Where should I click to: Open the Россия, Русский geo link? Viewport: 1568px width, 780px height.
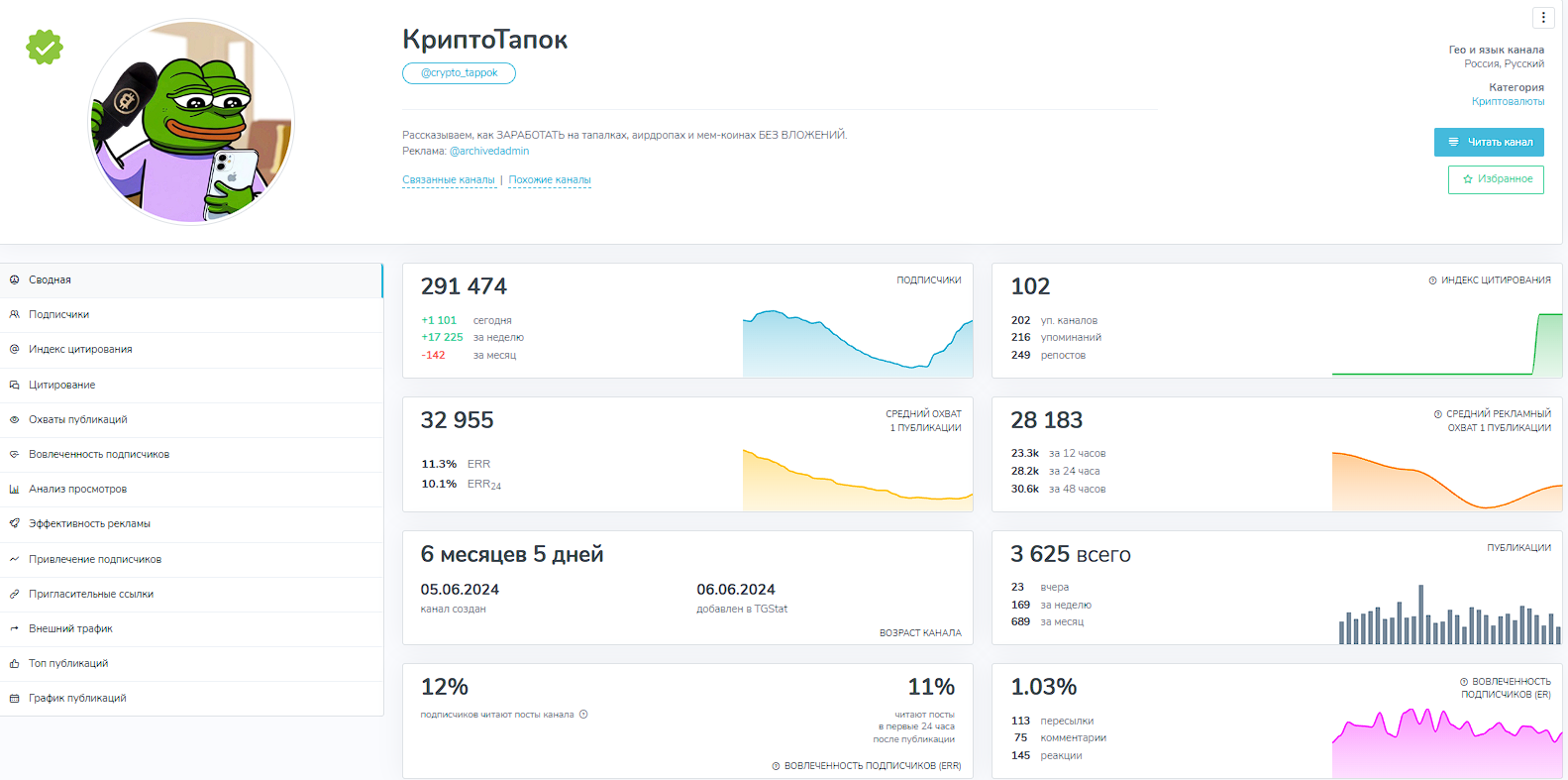pos(1504,63)
